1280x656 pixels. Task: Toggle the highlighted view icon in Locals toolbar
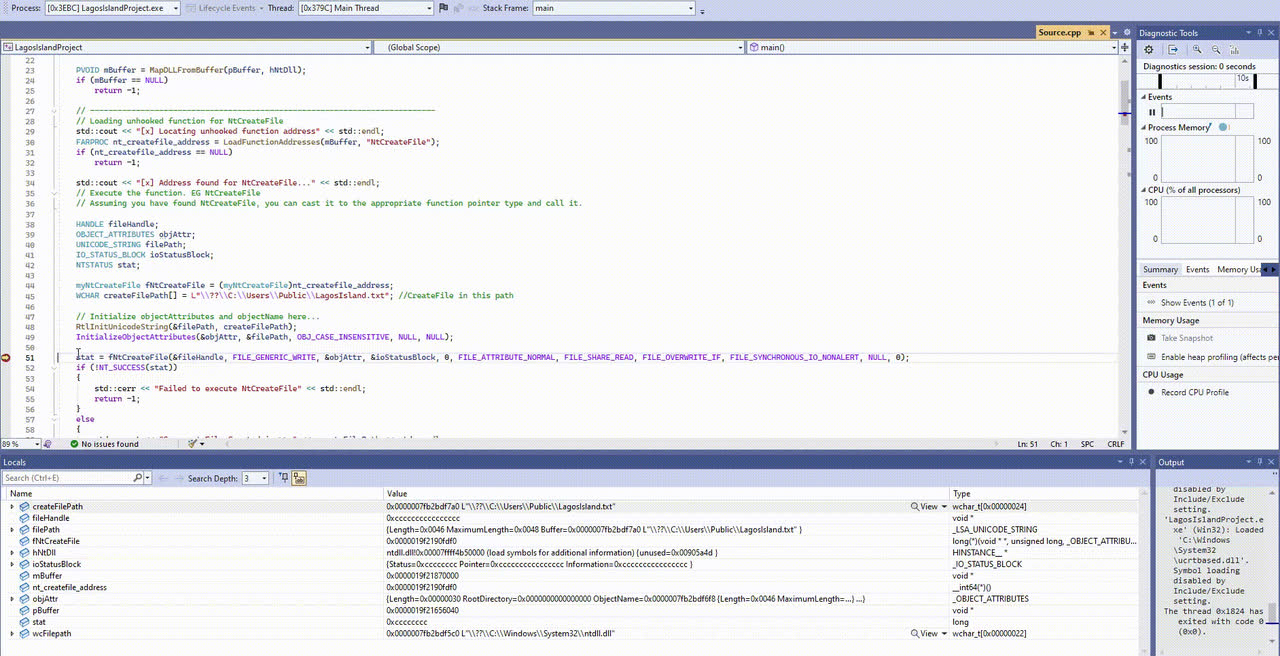299,478
